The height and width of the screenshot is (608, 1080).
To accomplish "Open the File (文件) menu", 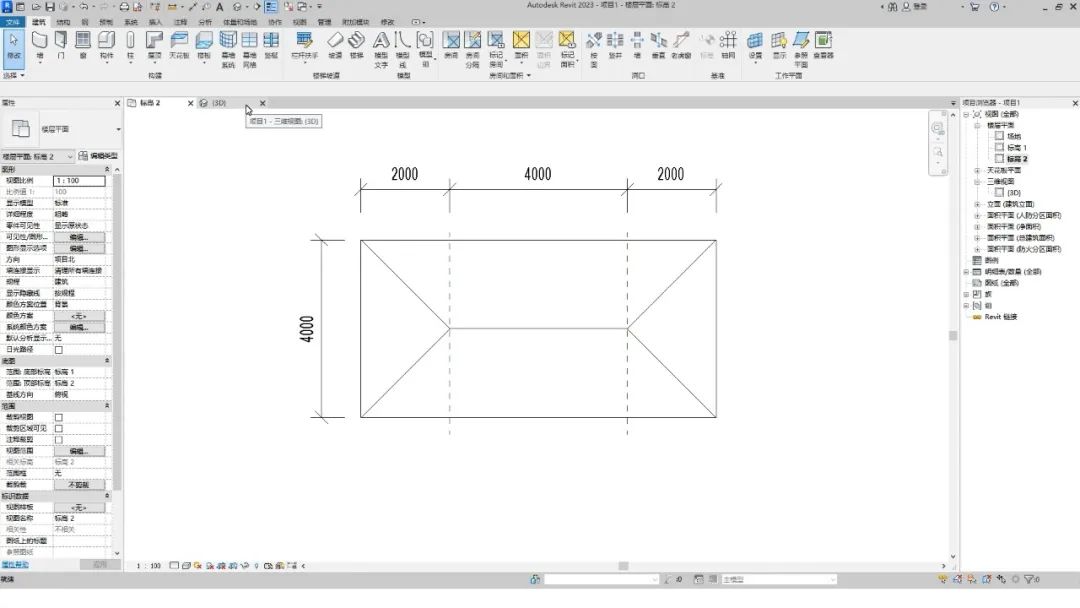I will [12, 21].
